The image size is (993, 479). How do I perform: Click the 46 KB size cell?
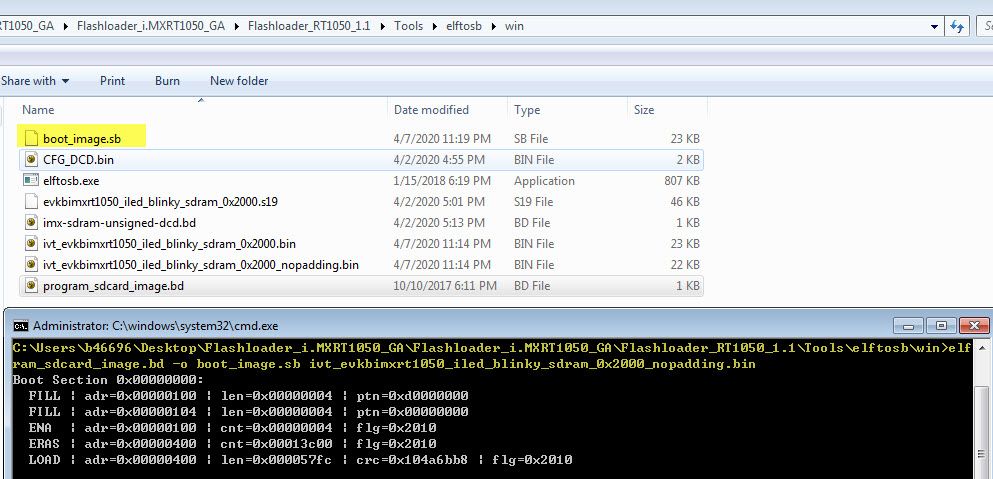pos(685,201)
